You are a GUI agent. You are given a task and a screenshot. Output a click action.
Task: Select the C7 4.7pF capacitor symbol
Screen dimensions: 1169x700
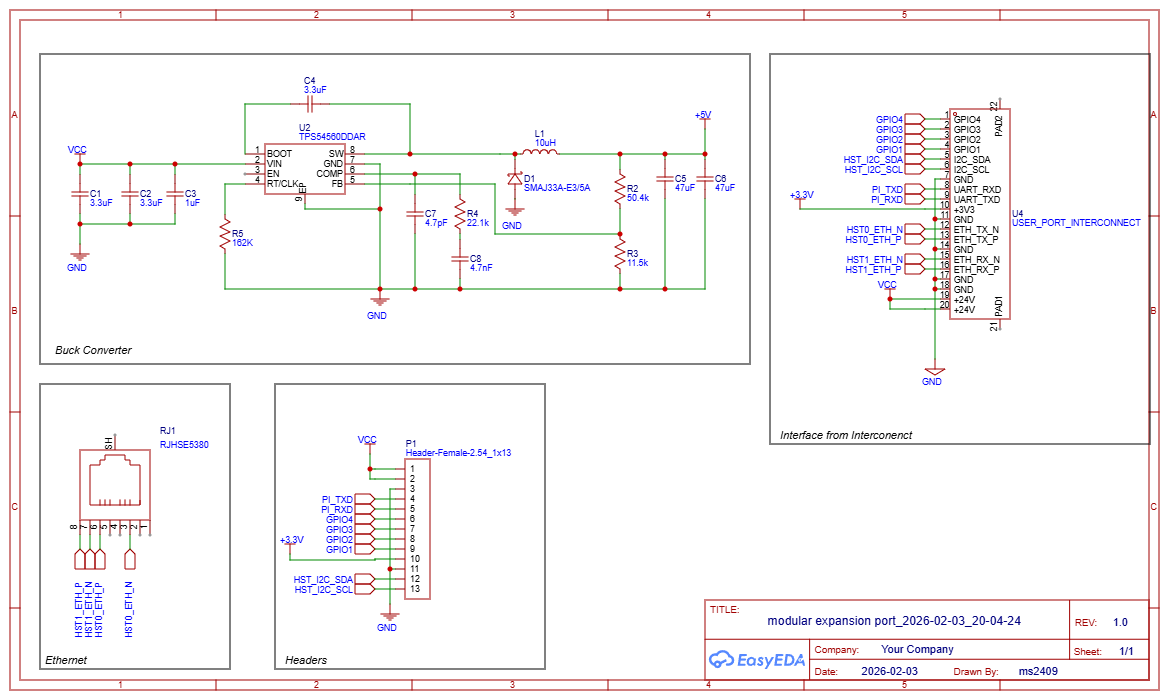[x=415, y=214]
